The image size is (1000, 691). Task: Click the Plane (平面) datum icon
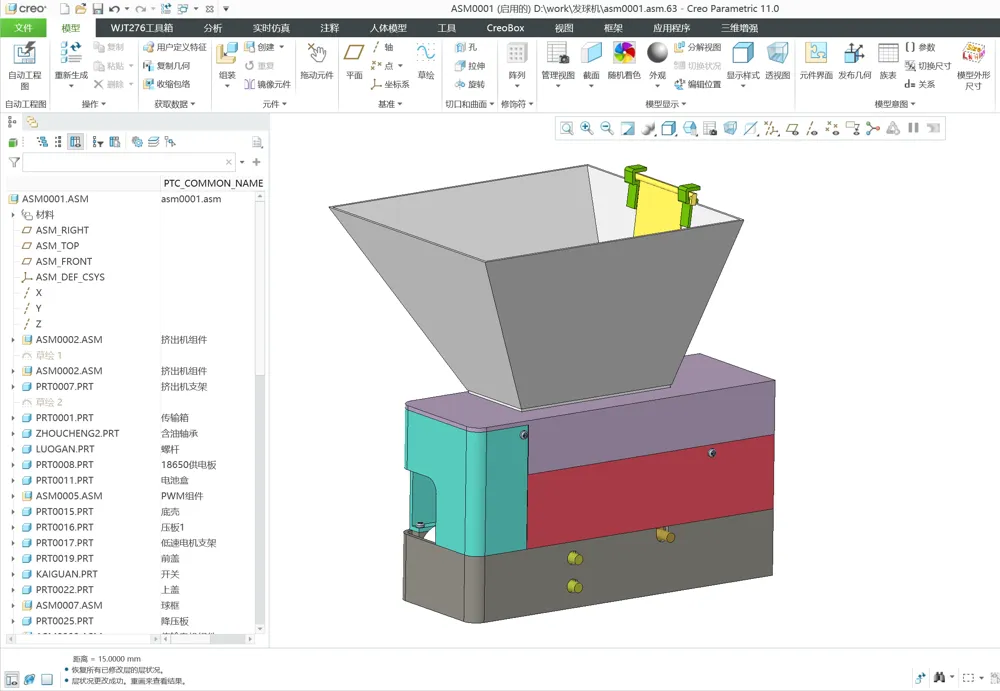[354, 53]
